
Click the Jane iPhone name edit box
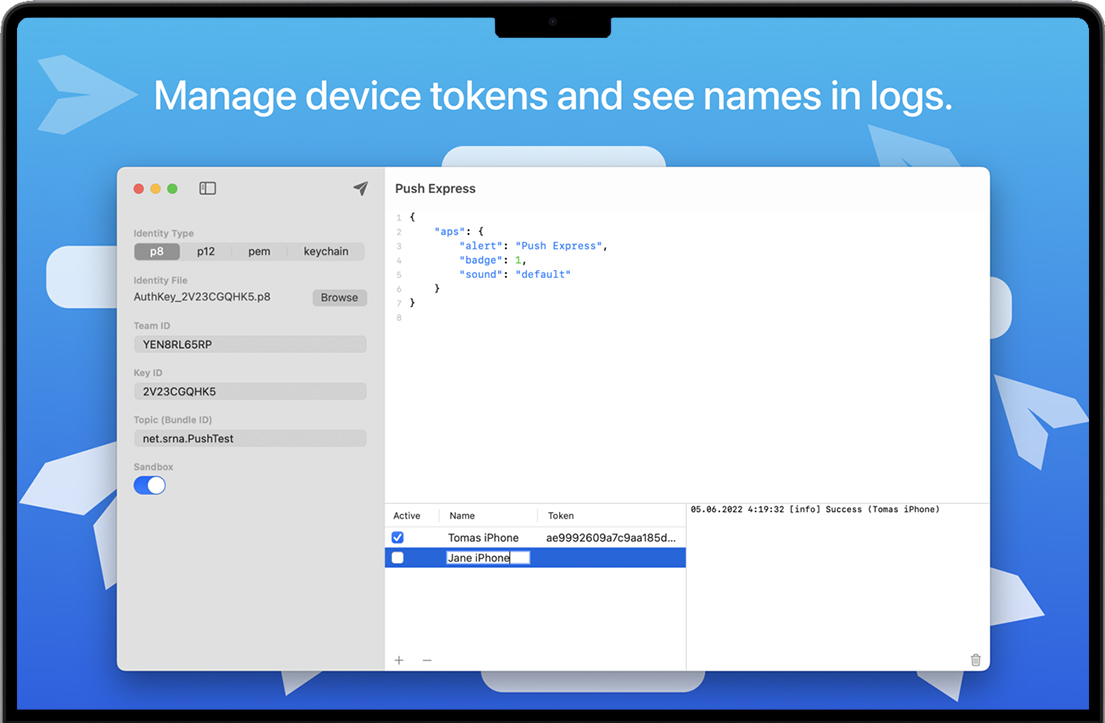(488, 558)
